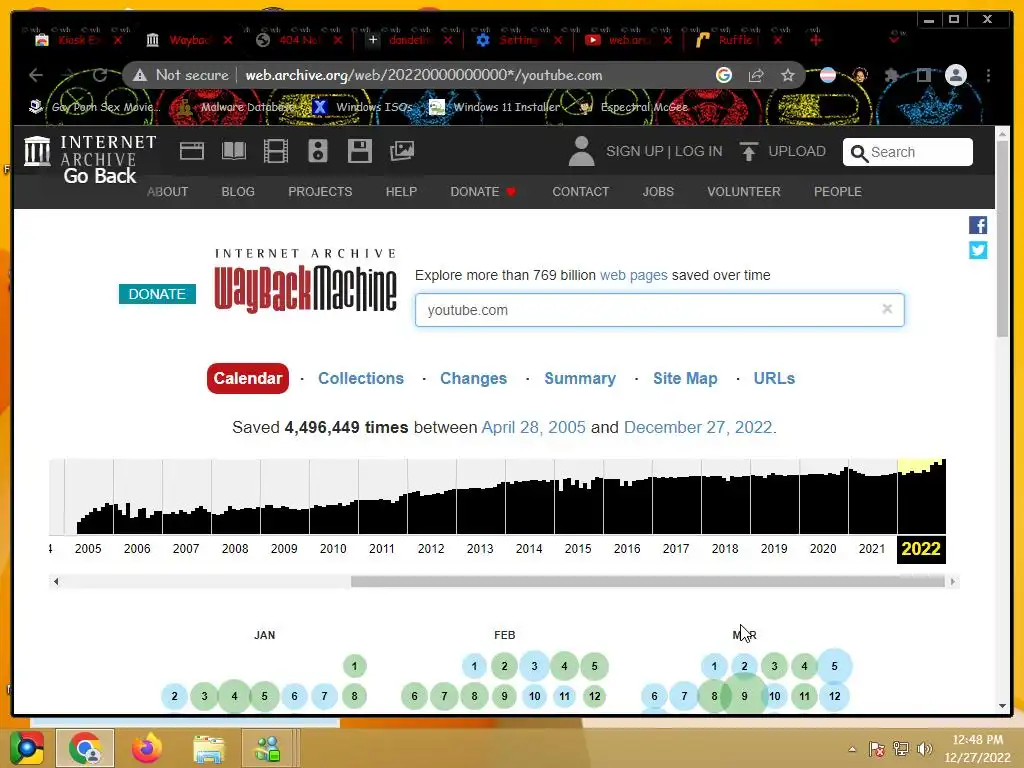Share page via Twitter icon
The width and height of the screenshot is (1024, 768).
pyautogui.click(x=978, y=250)
